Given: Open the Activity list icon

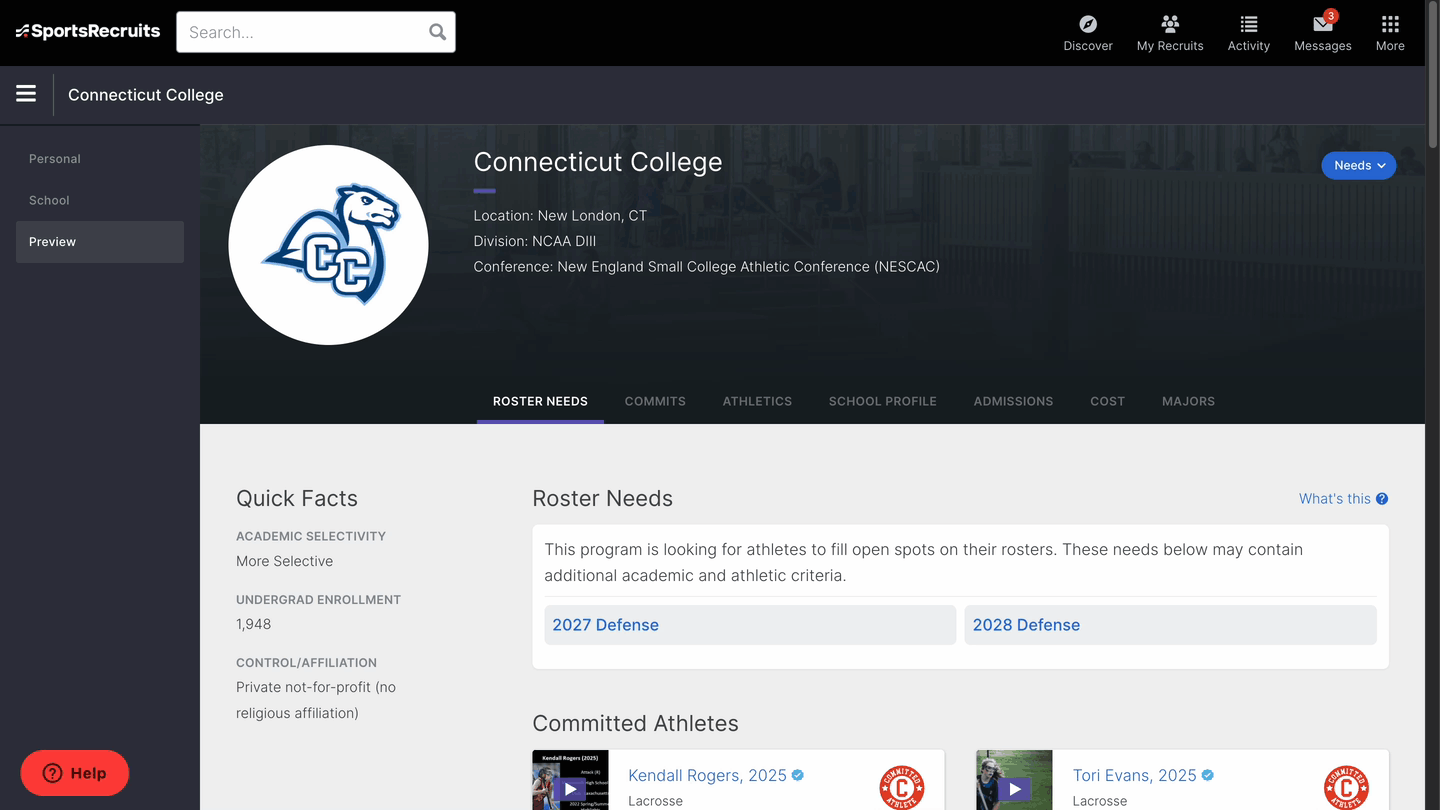Looking at the screenshot, I should pos(1249,24).
